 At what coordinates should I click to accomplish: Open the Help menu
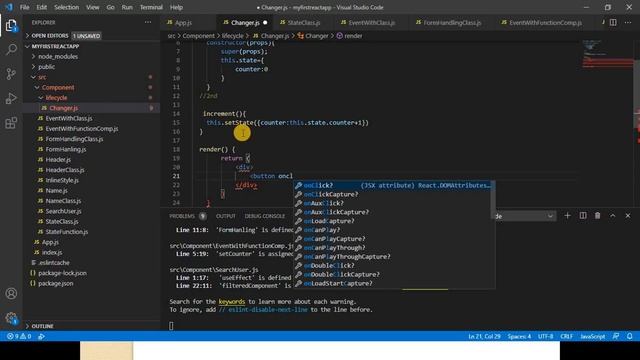176,7
